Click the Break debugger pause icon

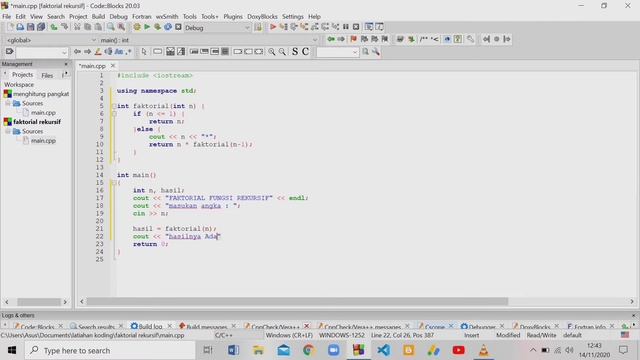tap(346, 27)
